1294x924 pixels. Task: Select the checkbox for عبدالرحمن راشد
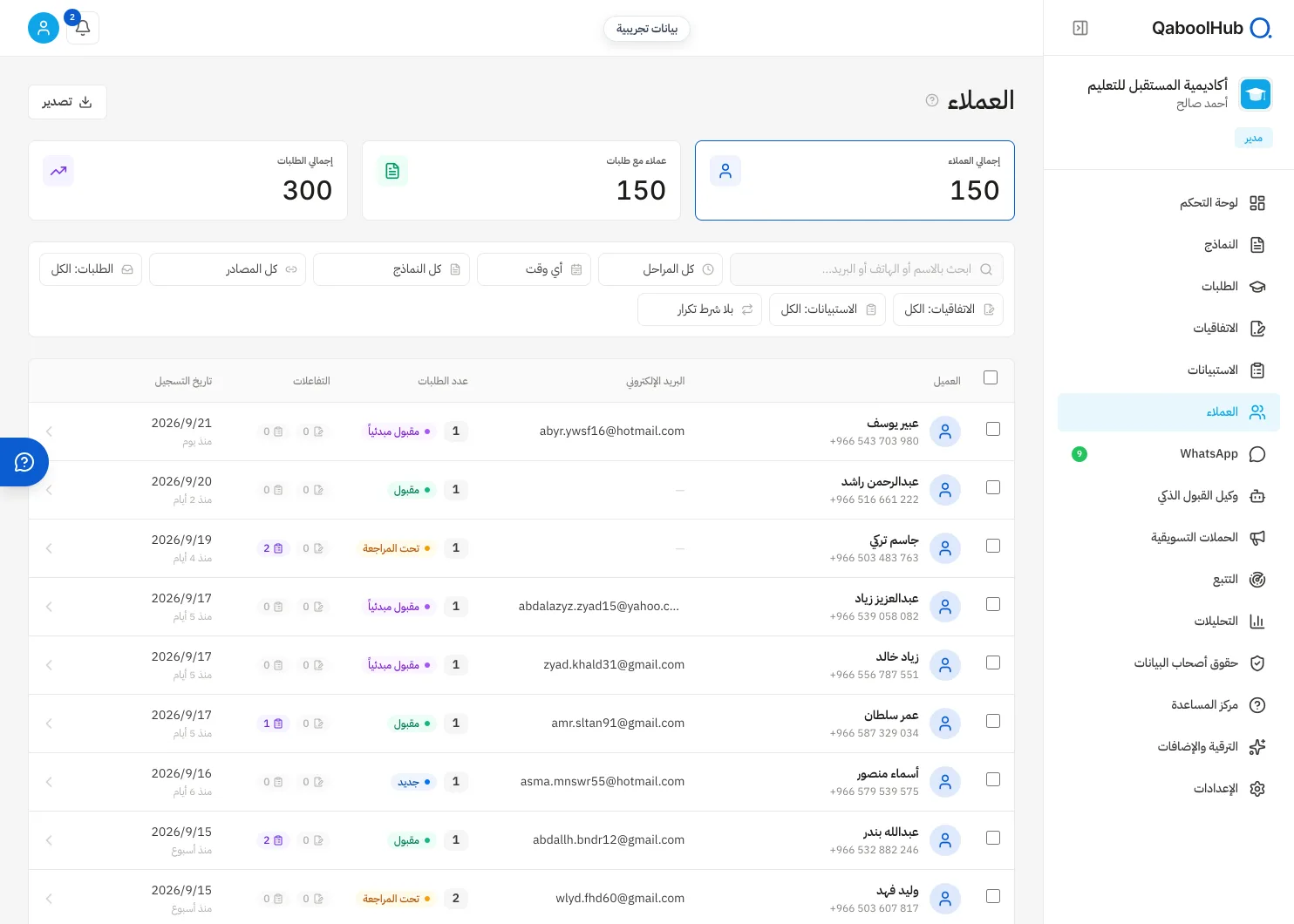[993, 487]
